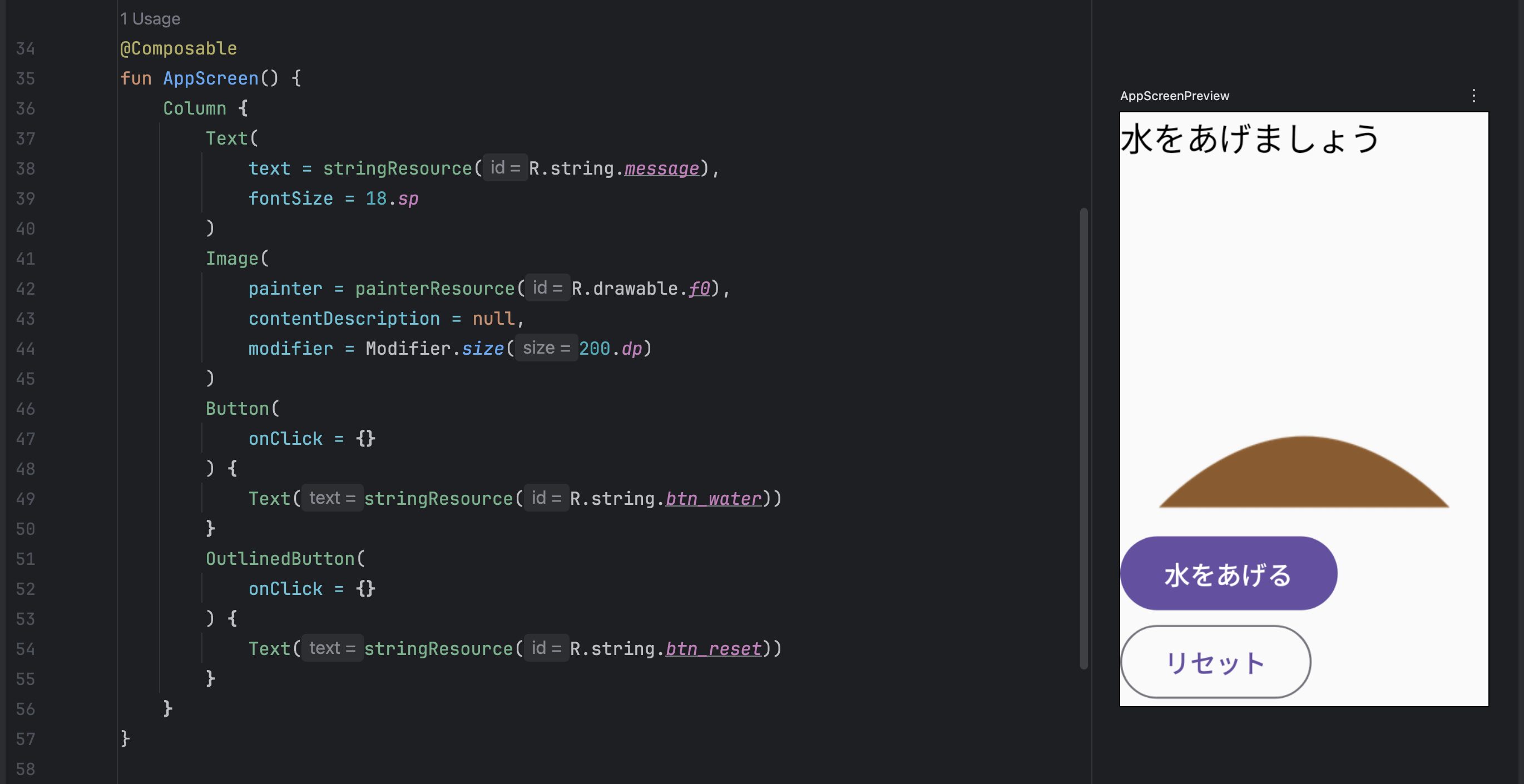Click the 水をあげましょう text in preview

[1249, 138]
